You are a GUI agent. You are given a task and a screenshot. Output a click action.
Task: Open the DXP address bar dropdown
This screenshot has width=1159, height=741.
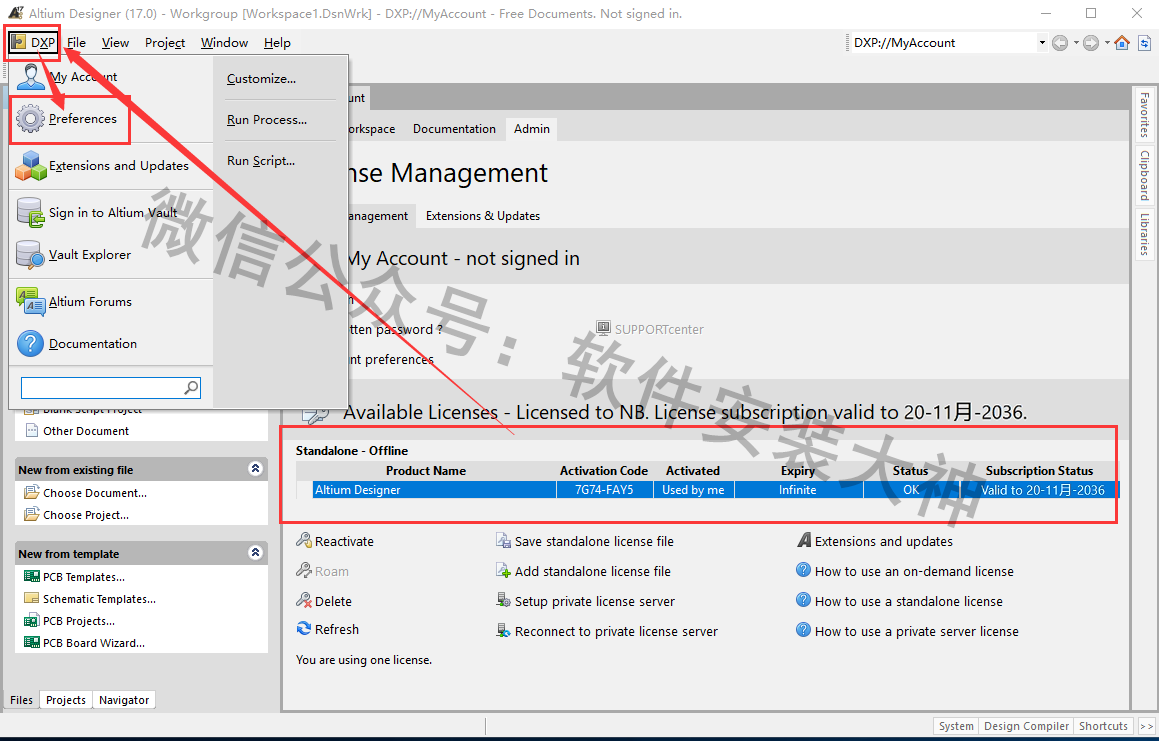coord(1041,43)
